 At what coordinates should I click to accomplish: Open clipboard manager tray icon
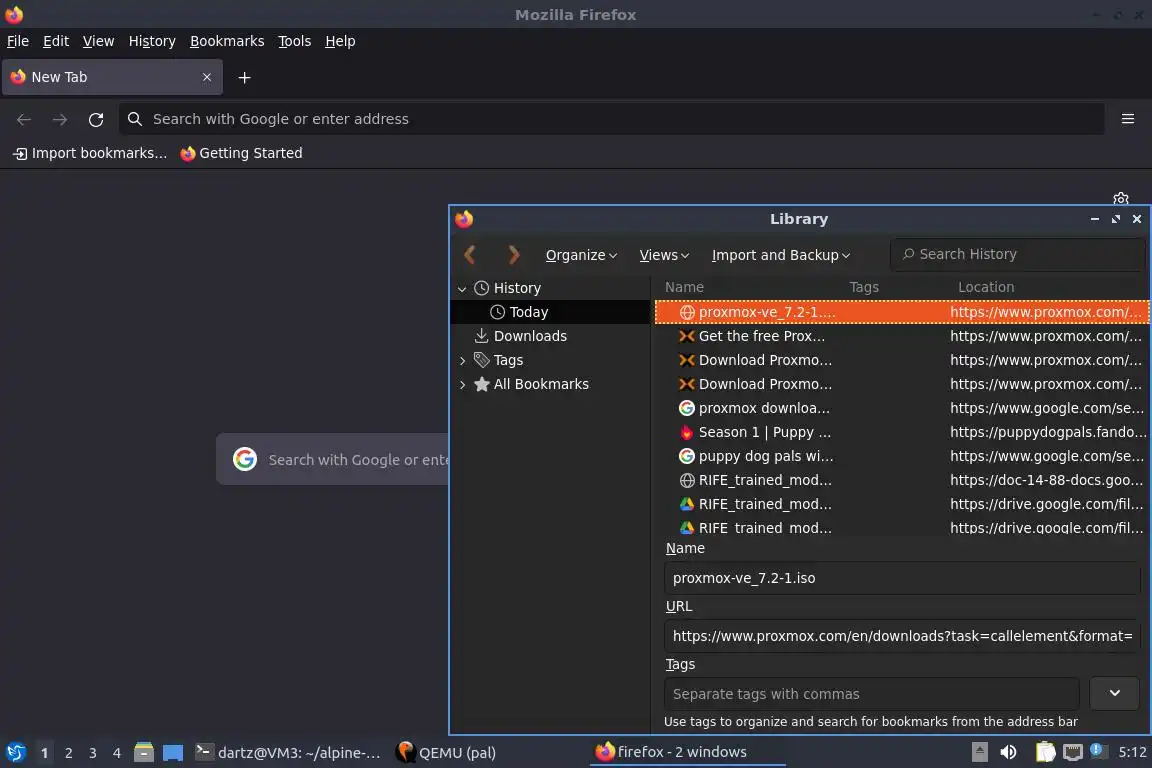click(x=1045, y=752)
